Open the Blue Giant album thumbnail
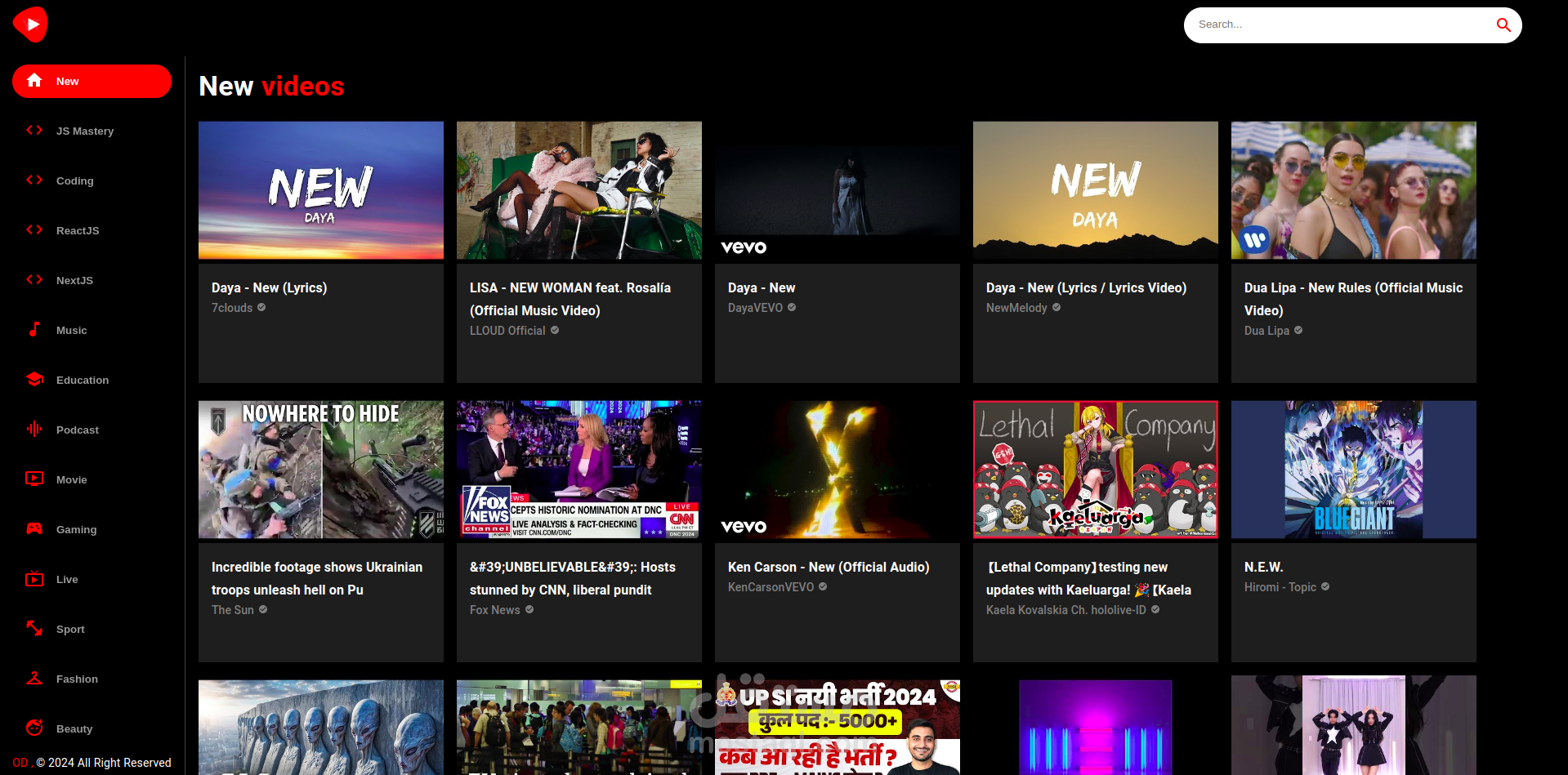Image resolution: width=1568 pixels, height=775 pixels. coord(1354,470)
